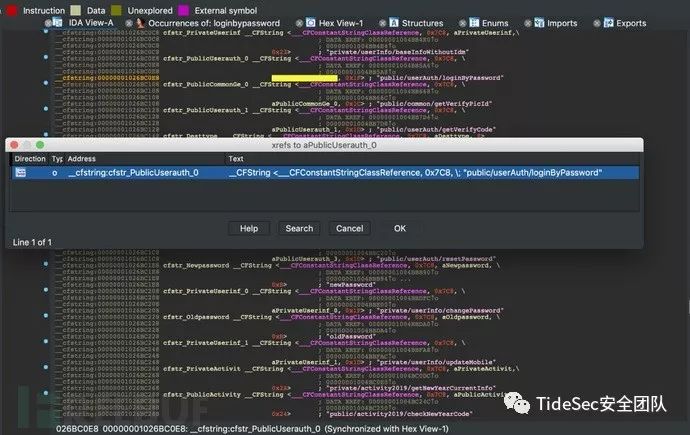Click cfstr_PublicActivity label in disassembly
Screen dimensions: 690x435
pos(202,395)
